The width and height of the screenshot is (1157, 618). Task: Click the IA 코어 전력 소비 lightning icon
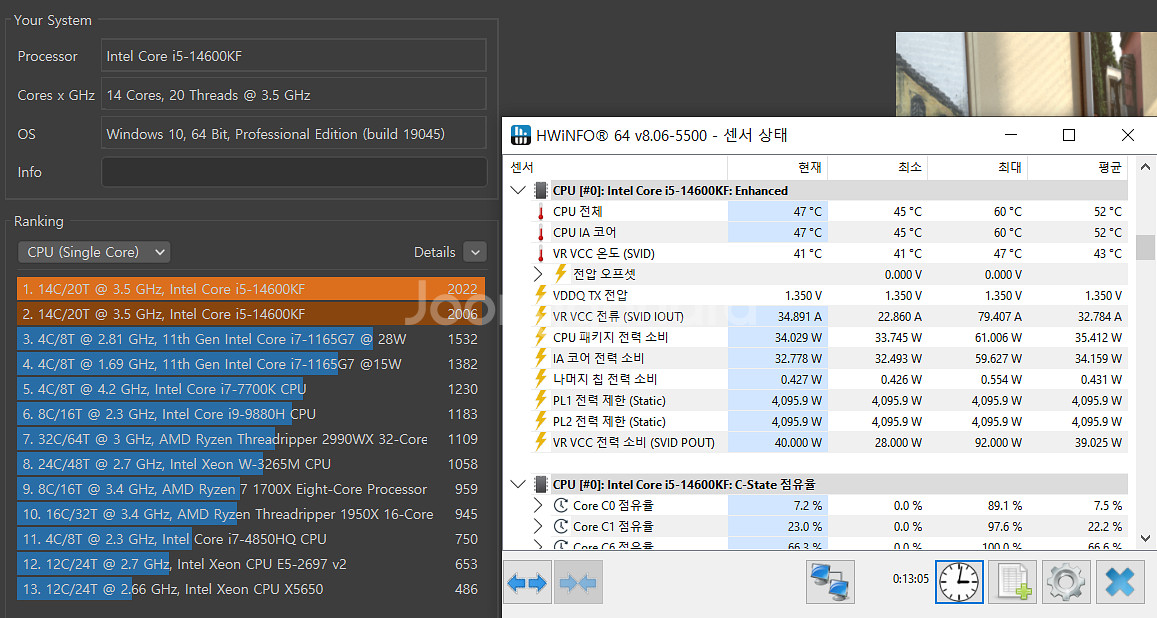coord(541,358)
